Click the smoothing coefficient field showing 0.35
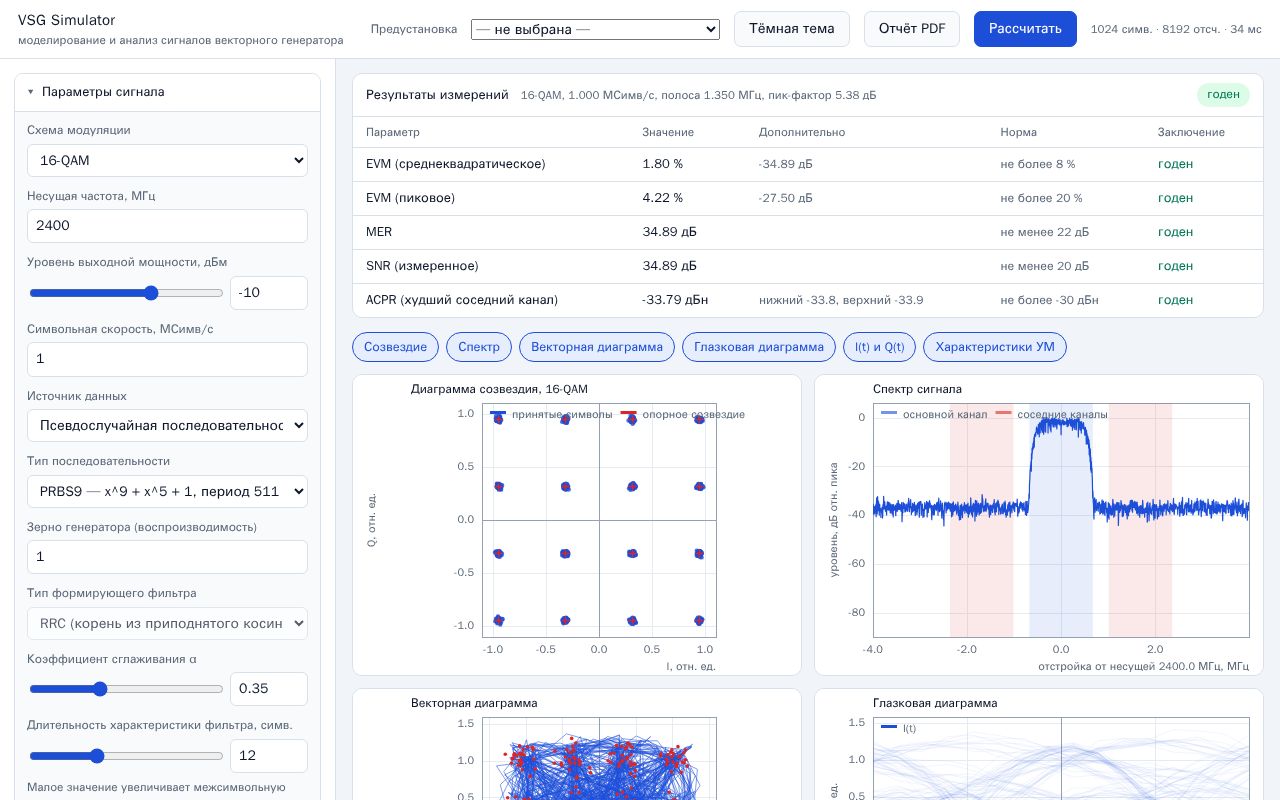The width and height of the screenshot is (1280, 800). click(x=269, y=689)
